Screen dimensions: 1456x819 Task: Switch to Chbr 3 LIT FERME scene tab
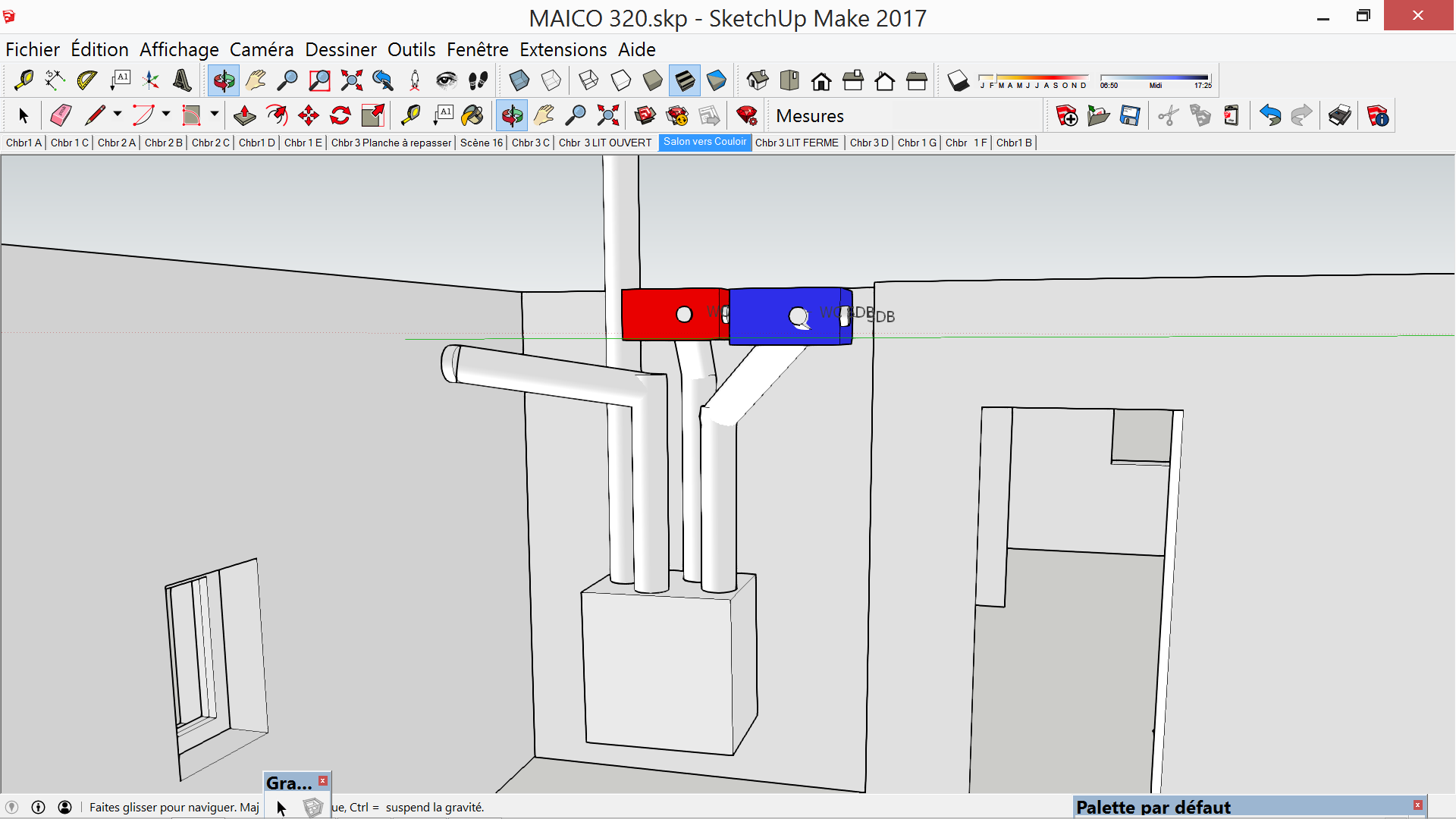tap(796, 143)
